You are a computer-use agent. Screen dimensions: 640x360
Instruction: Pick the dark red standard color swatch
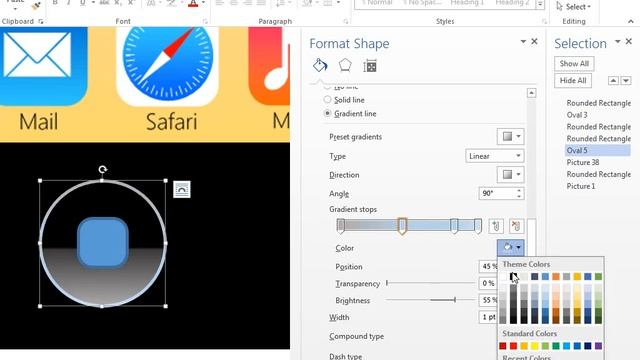point(503,346)
